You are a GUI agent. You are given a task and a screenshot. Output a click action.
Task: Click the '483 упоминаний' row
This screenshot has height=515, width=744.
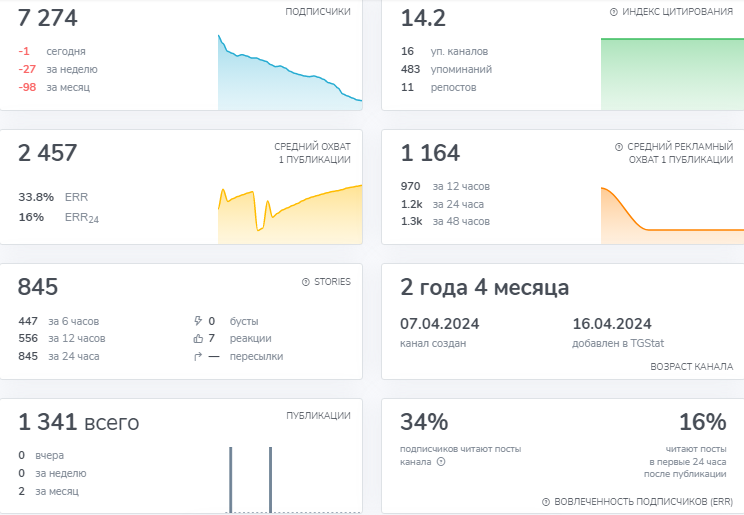tap(446, 69)
